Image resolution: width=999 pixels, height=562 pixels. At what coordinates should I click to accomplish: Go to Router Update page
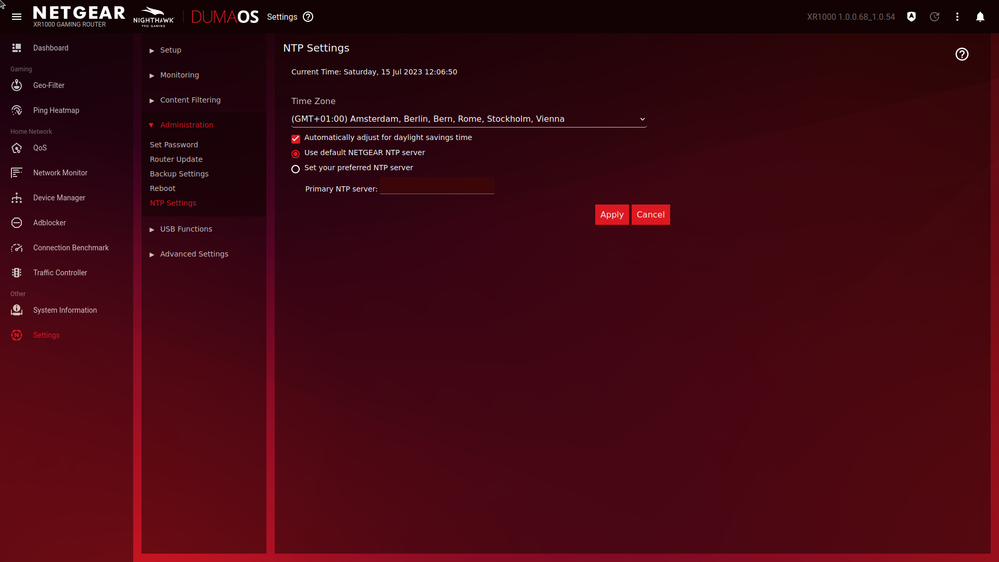pos(176,159)
